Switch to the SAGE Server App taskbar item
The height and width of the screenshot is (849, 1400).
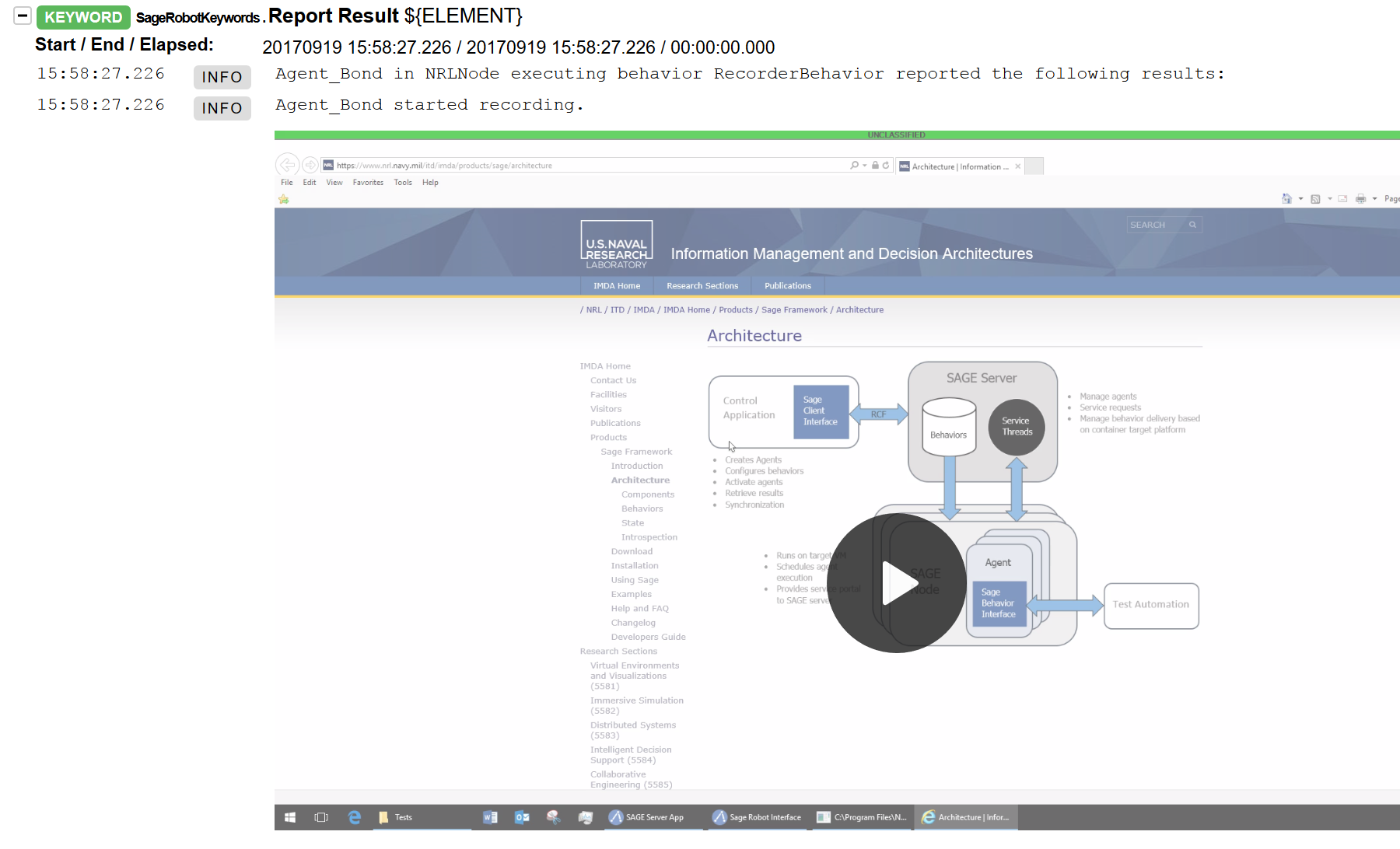(x=653, y=817)
